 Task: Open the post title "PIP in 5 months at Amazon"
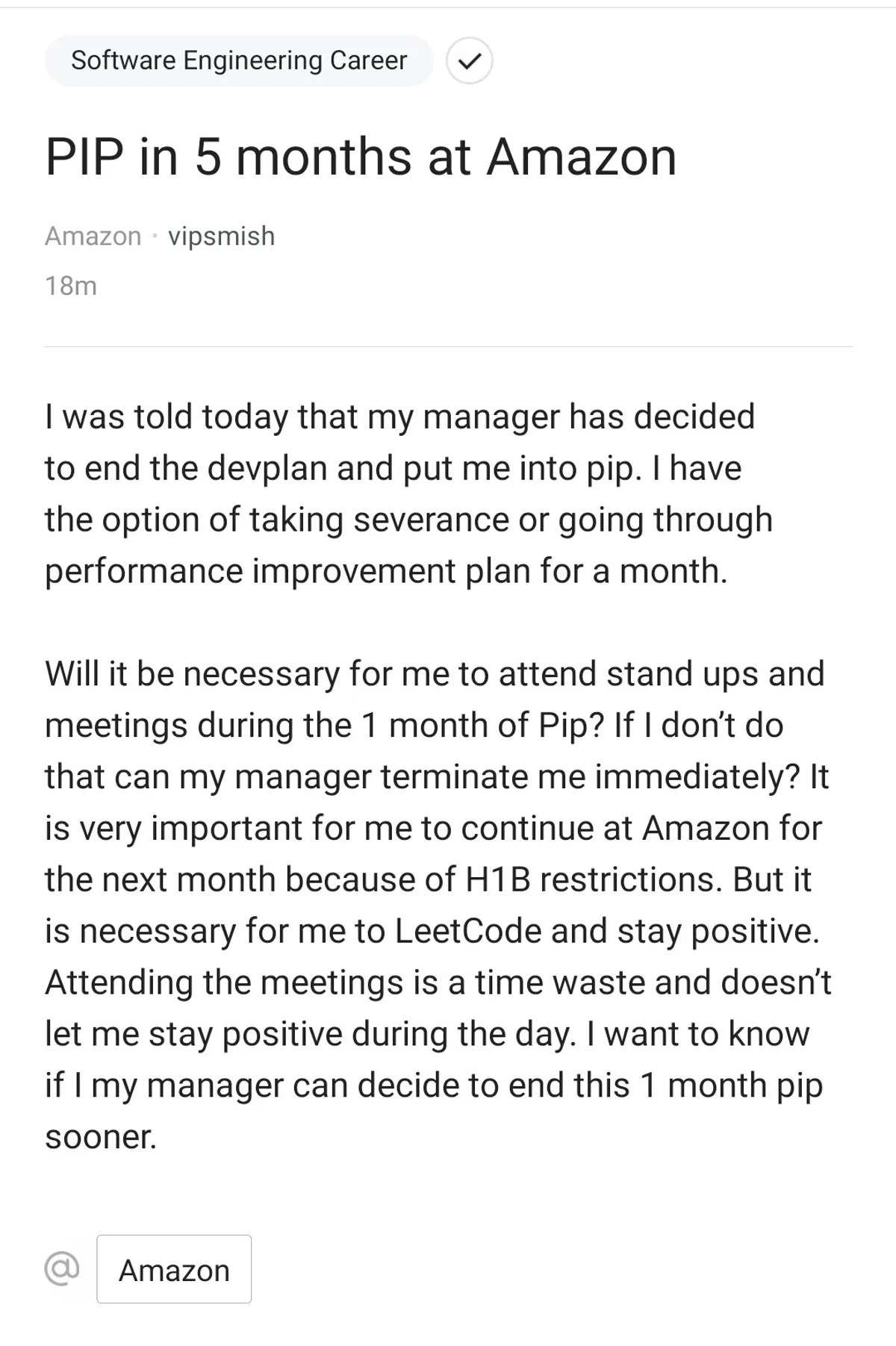point(361,157)
